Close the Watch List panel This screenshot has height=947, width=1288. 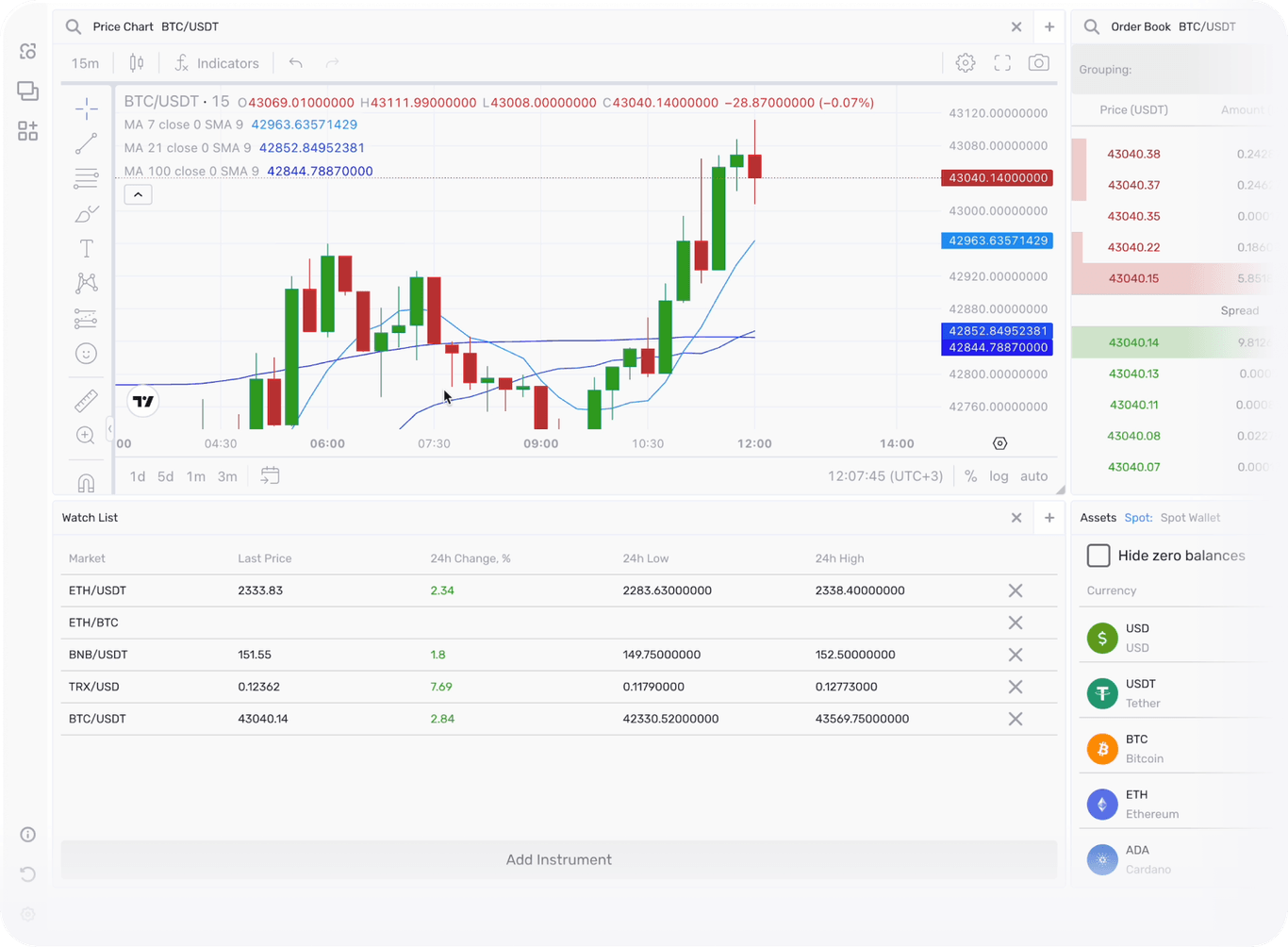(1016, 518)
